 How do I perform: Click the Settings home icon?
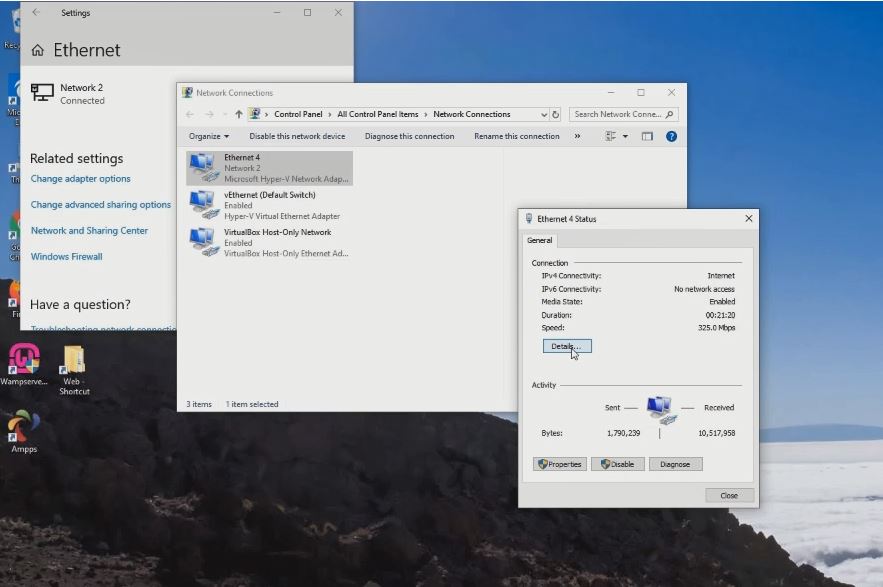pos(38,50)
